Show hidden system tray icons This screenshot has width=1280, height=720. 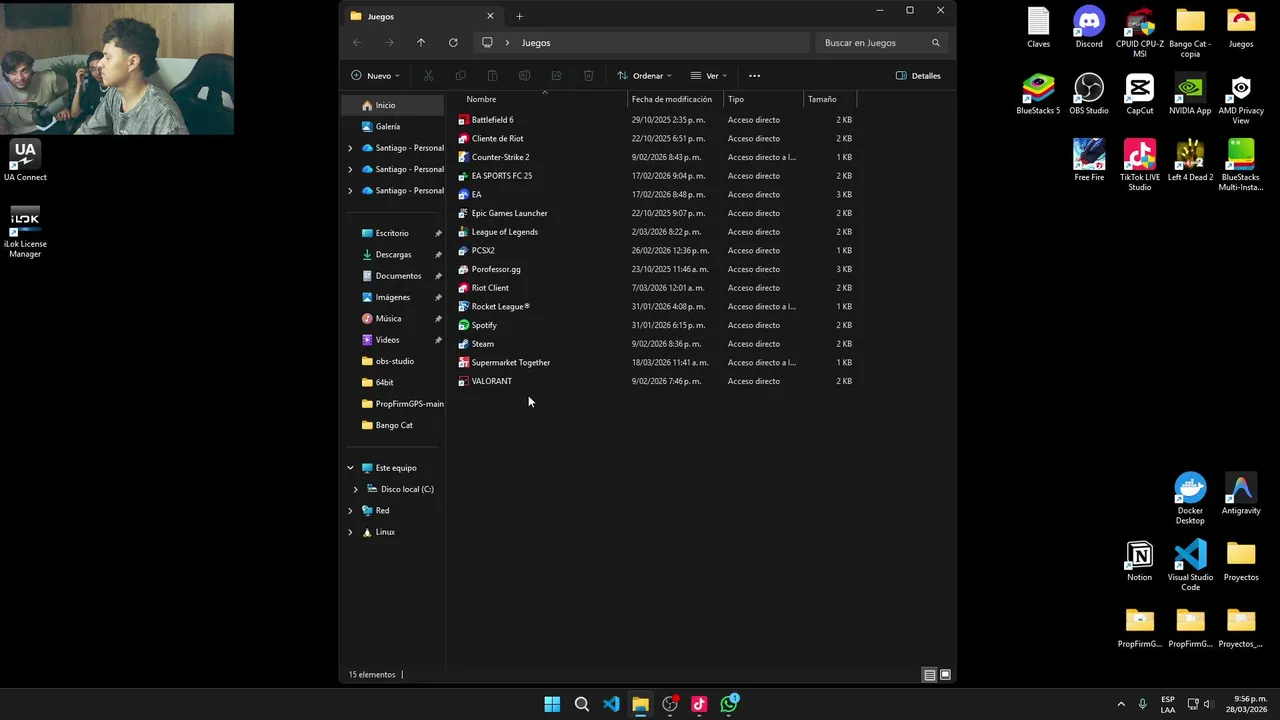[x=1121, y=704]
